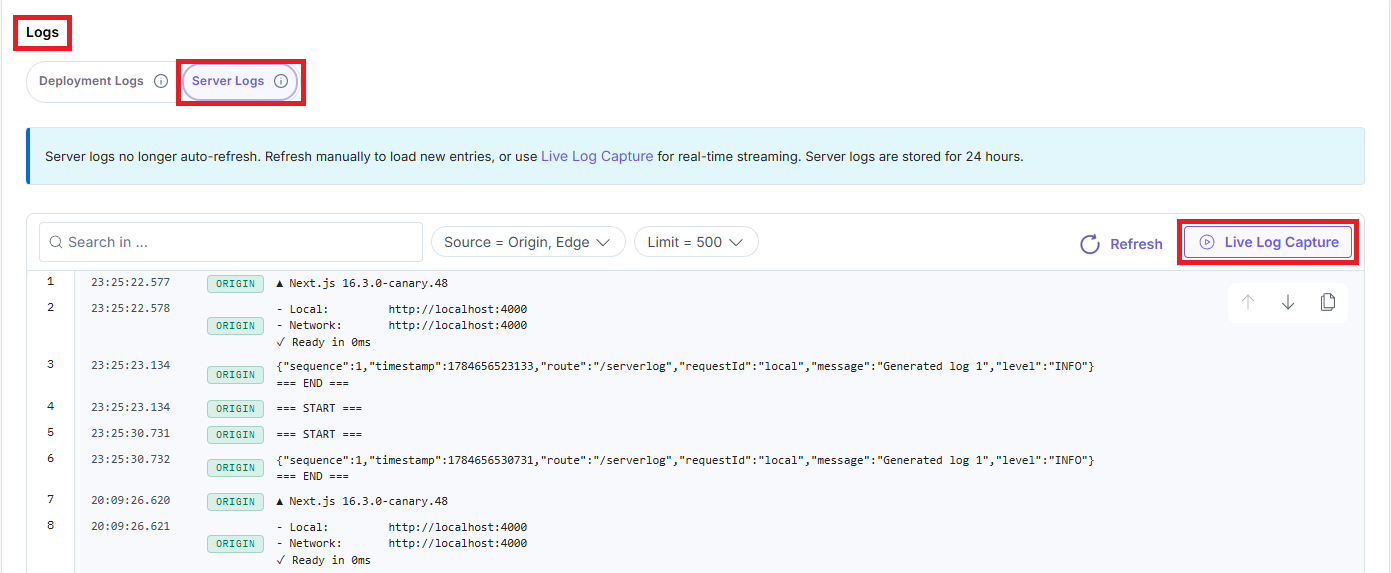Click the timestamp 20:09:26.621

[130, 526]
